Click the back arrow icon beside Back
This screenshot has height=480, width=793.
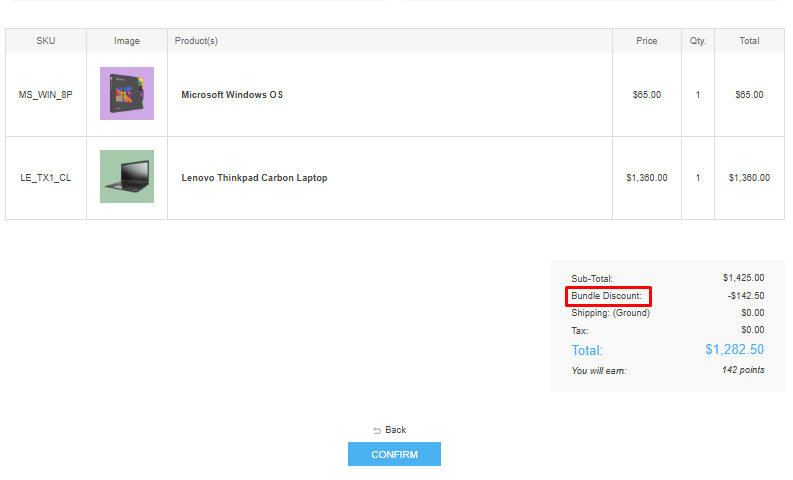pos(377,430)
